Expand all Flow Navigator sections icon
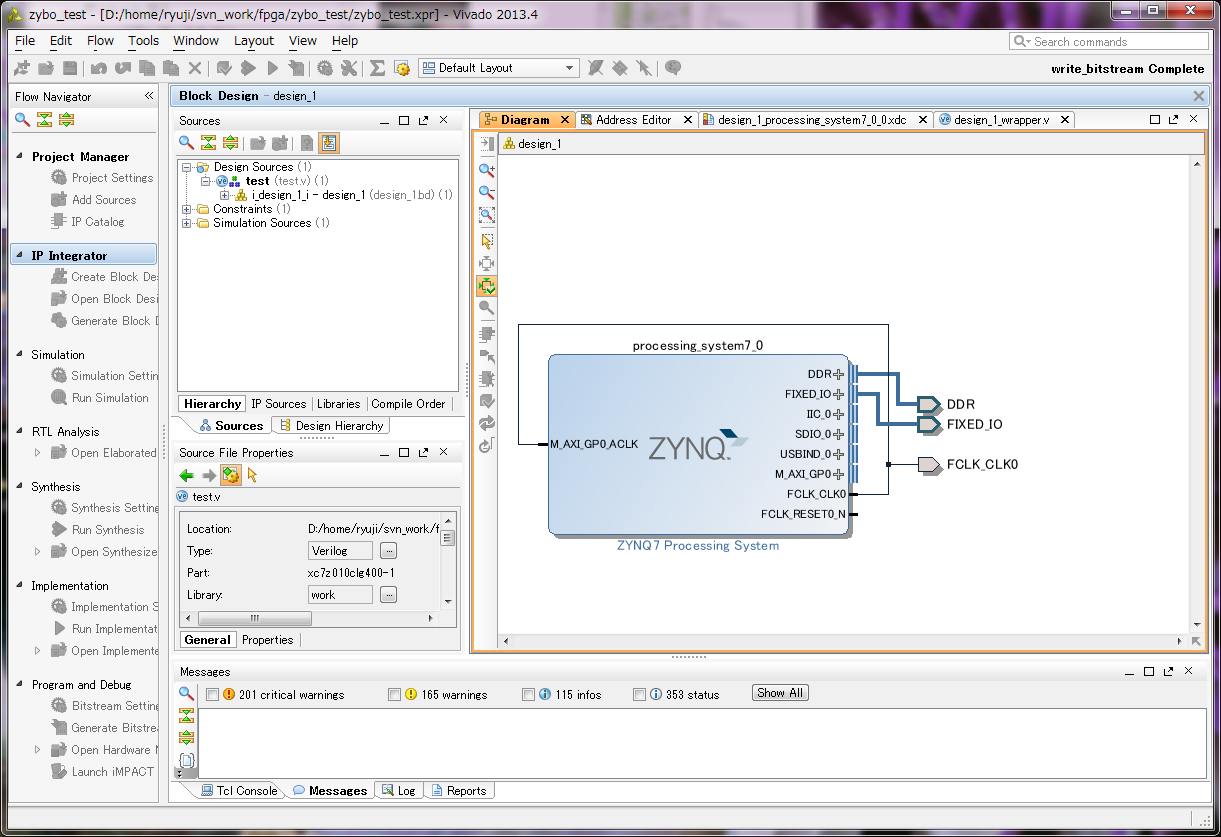 66,120
